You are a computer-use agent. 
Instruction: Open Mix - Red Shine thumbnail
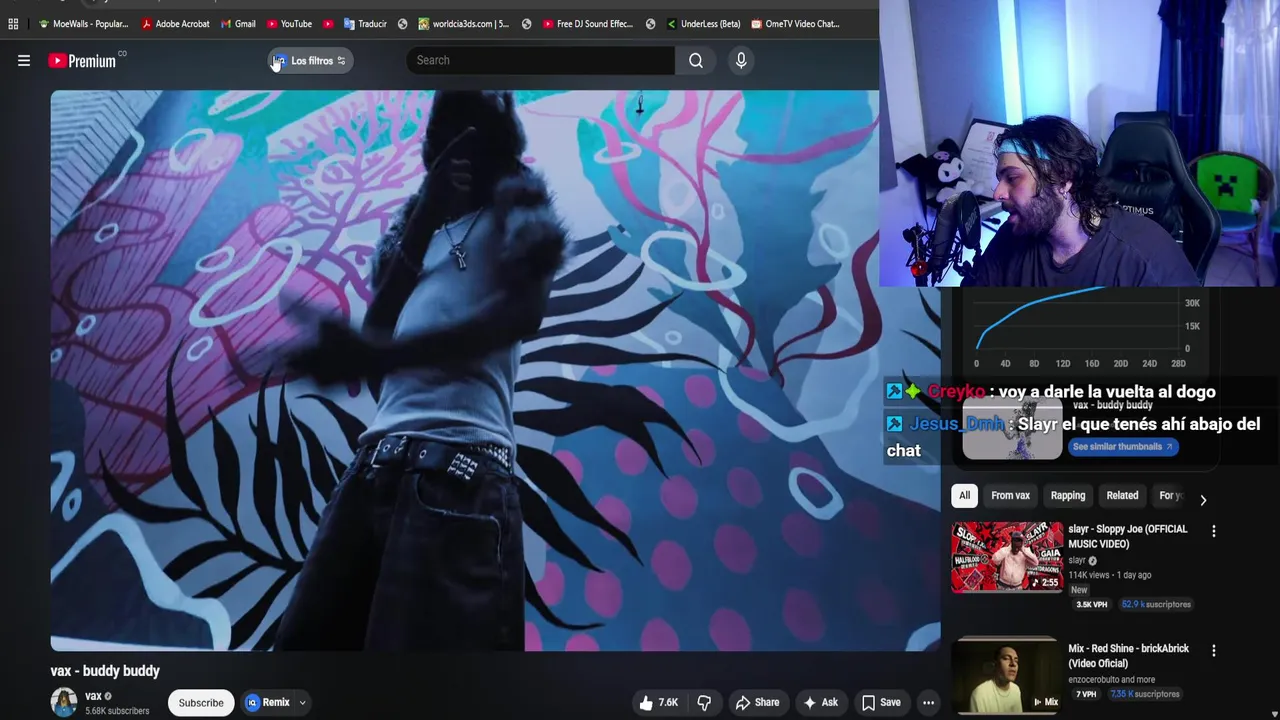(x=1007, y=676)
